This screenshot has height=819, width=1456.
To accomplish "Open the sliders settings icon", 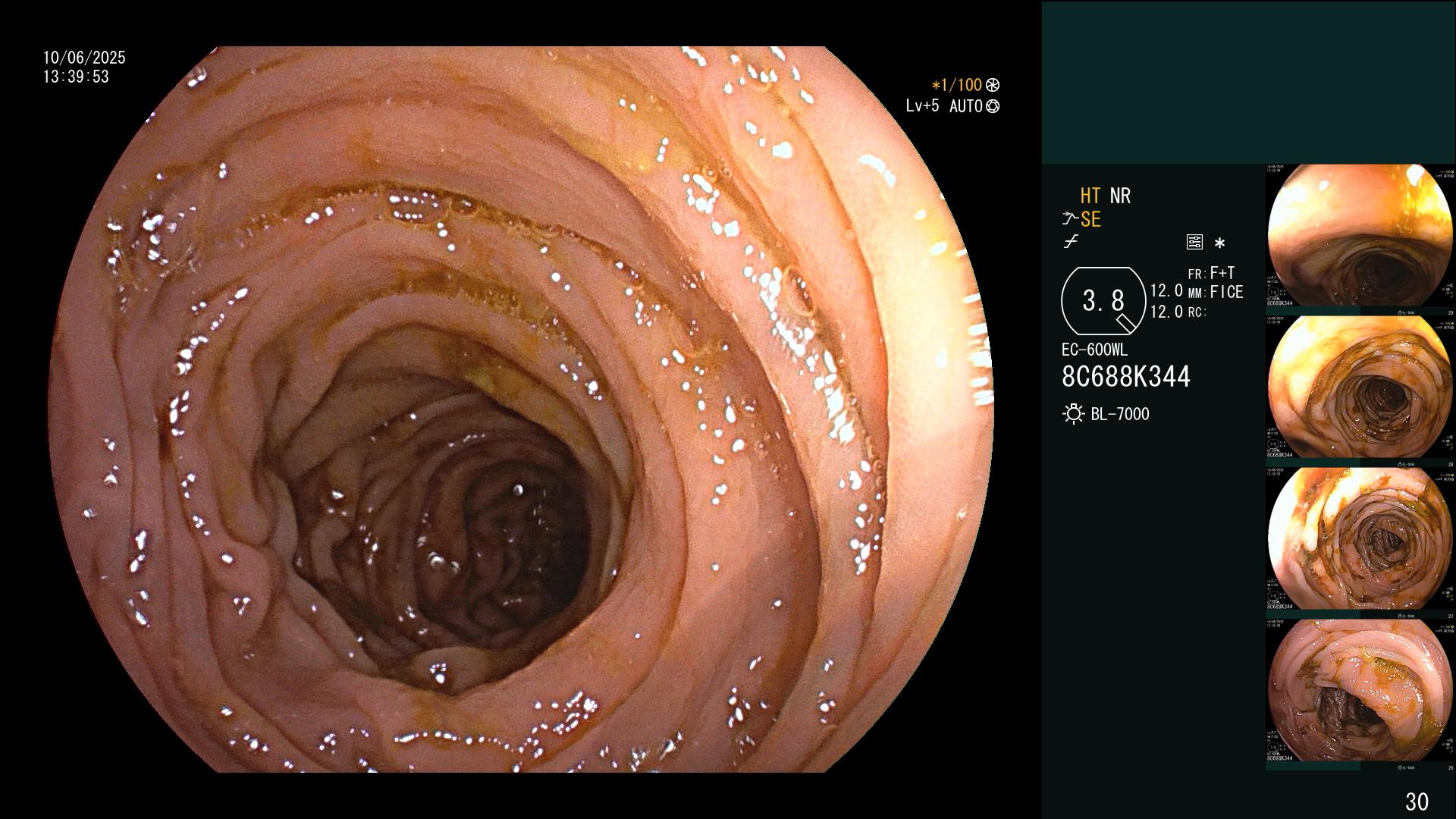I will [x=1194, y=242].
